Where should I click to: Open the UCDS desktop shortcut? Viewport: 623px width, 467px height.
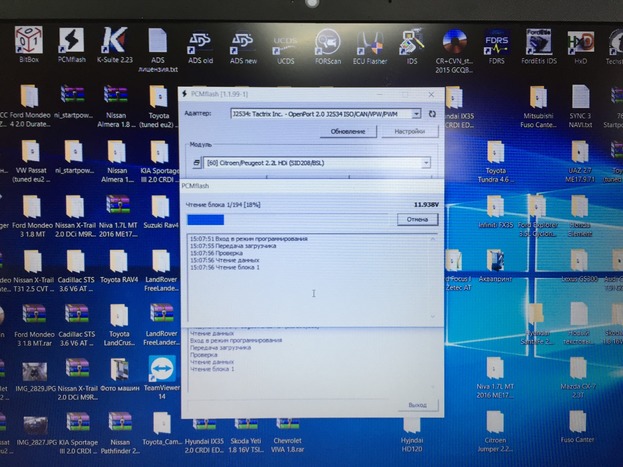285,43
